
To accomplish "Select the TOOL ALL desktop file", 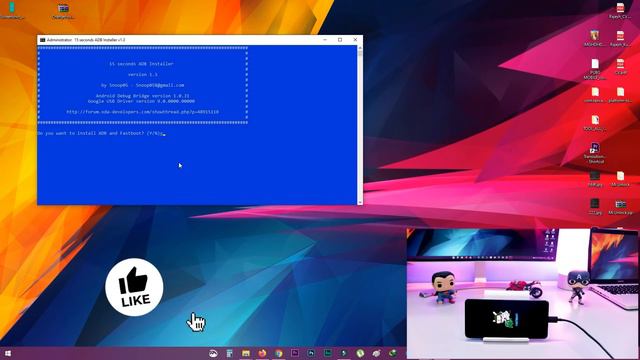I will point(595,123).
